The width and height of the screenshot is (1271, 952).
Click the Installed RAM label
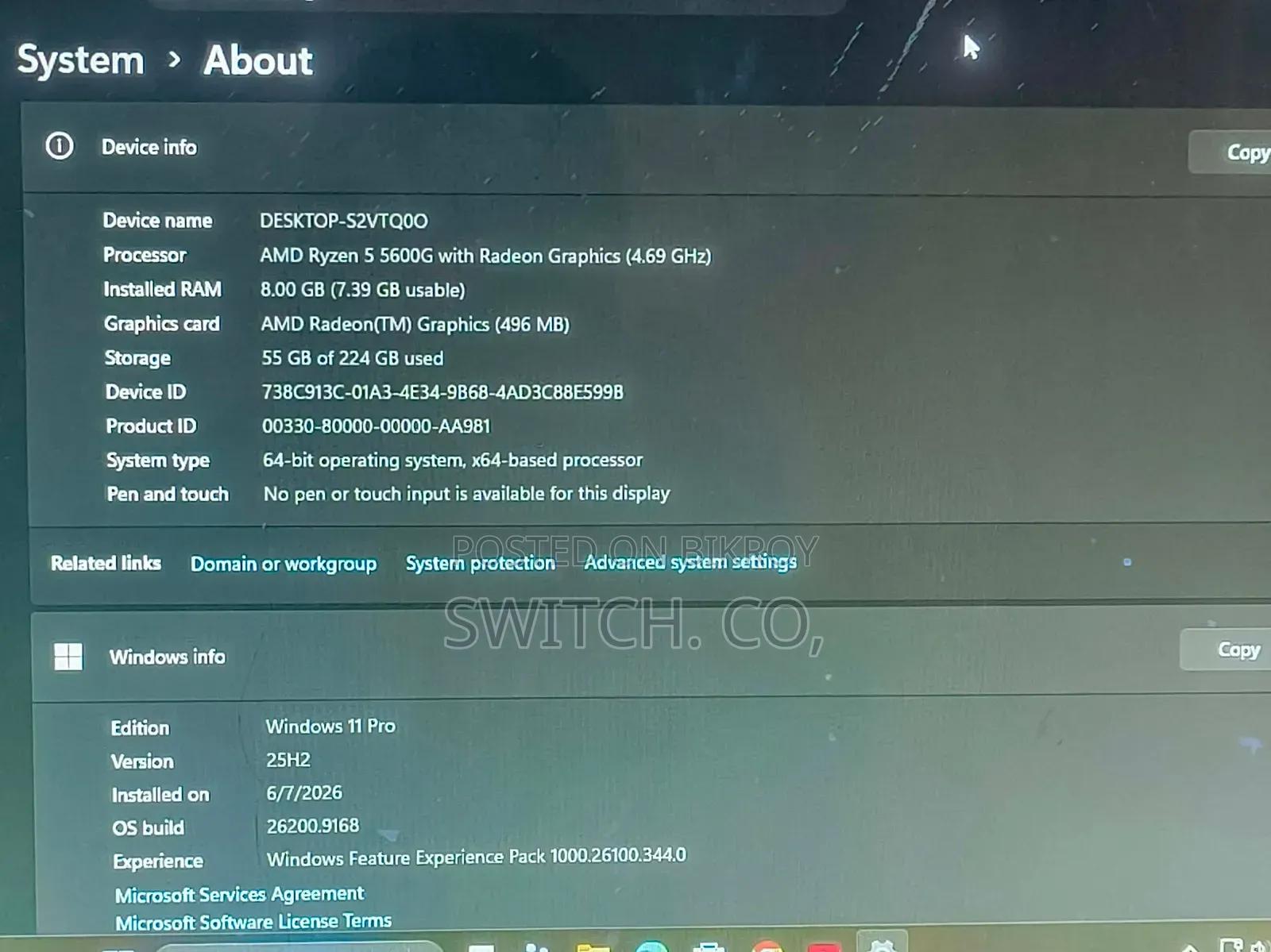(x=162, y=289)
